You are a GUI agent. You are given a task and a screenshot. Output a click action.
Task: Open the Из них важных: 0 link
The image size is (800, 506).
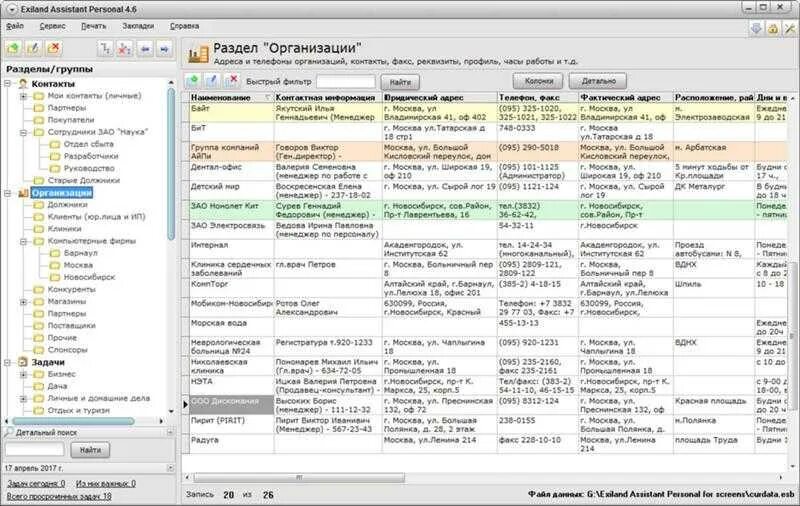point(106,483)
